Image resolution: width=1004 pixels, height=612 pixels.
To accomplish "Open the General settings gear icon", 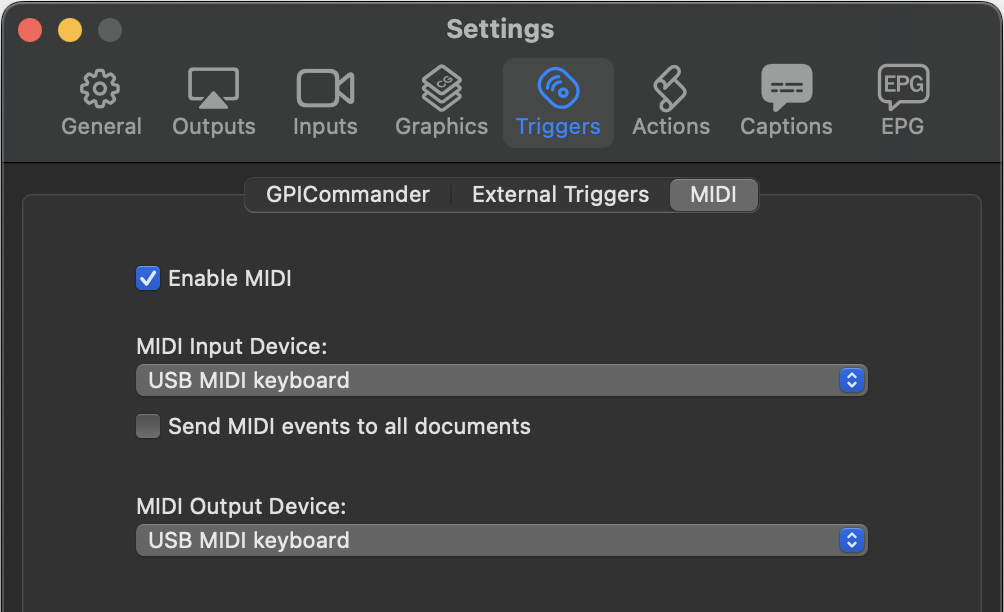I will click(x=100, y=88).
